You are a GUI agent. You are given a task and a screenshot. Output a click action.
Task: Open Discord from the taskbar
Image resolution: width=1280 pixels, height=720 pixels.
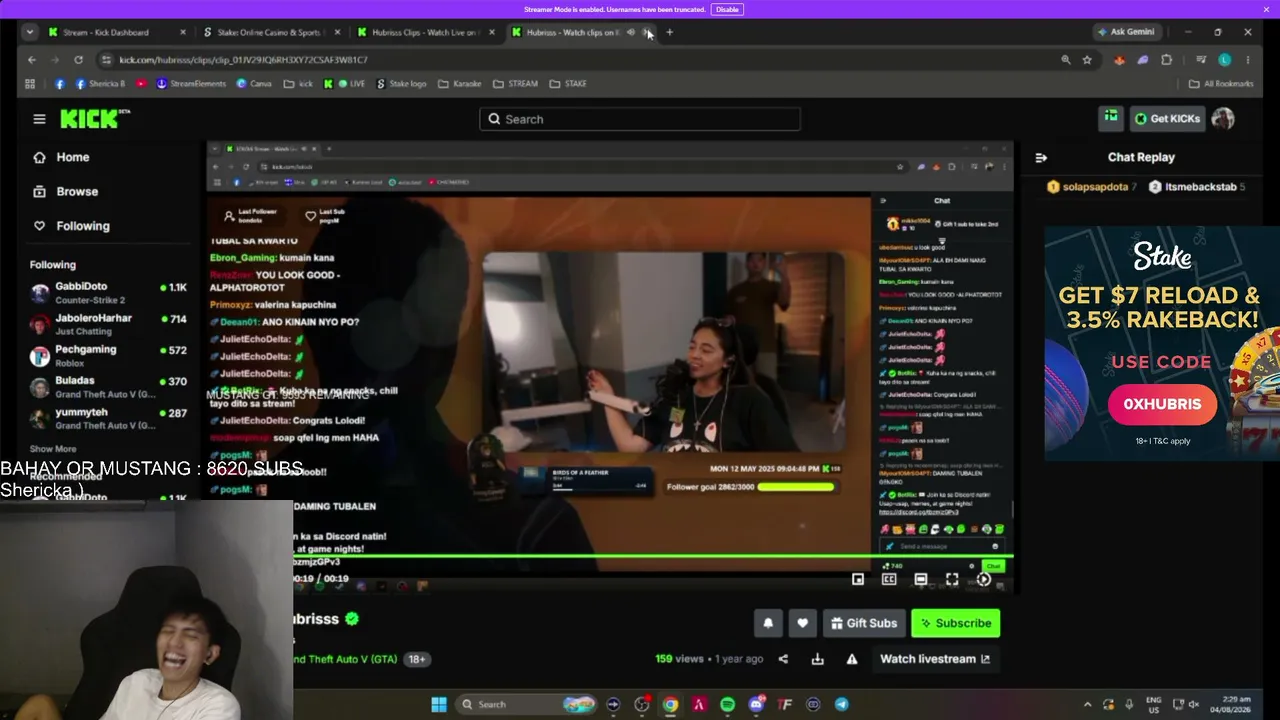pyautogui.click(x=756, y=704)
